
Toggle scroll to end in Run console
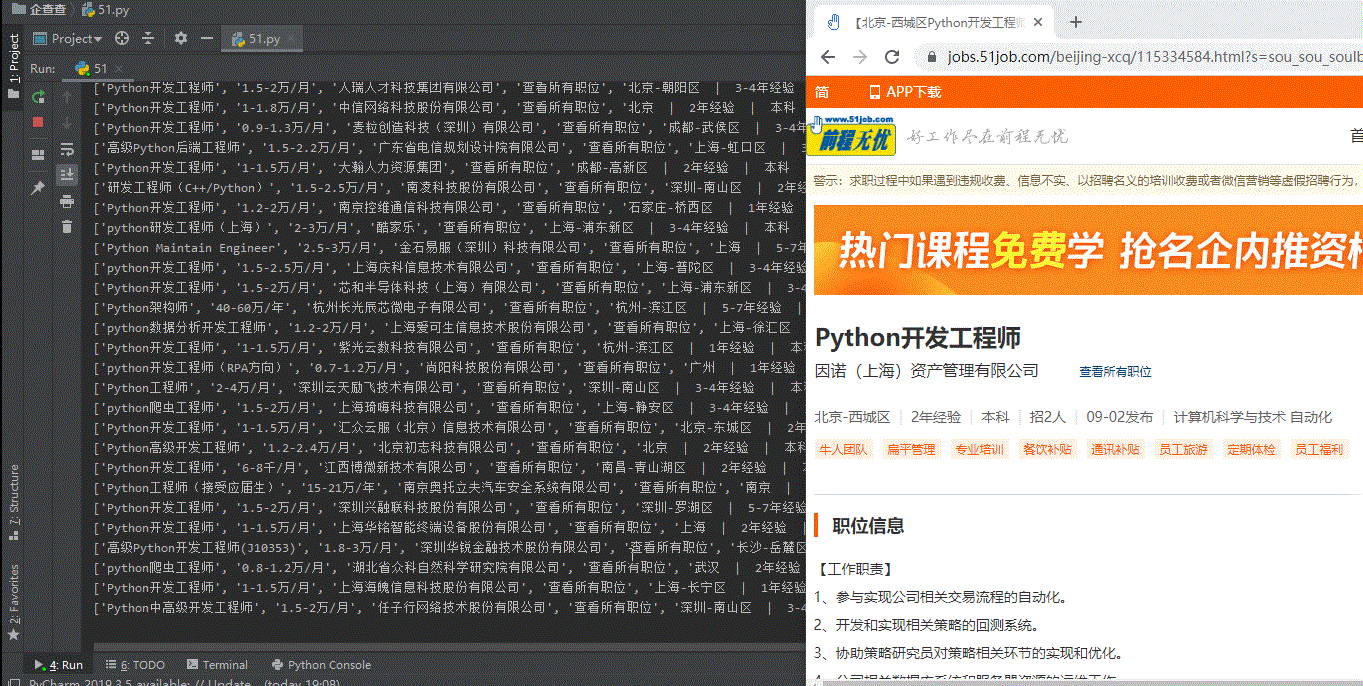[x=67, y=175]
